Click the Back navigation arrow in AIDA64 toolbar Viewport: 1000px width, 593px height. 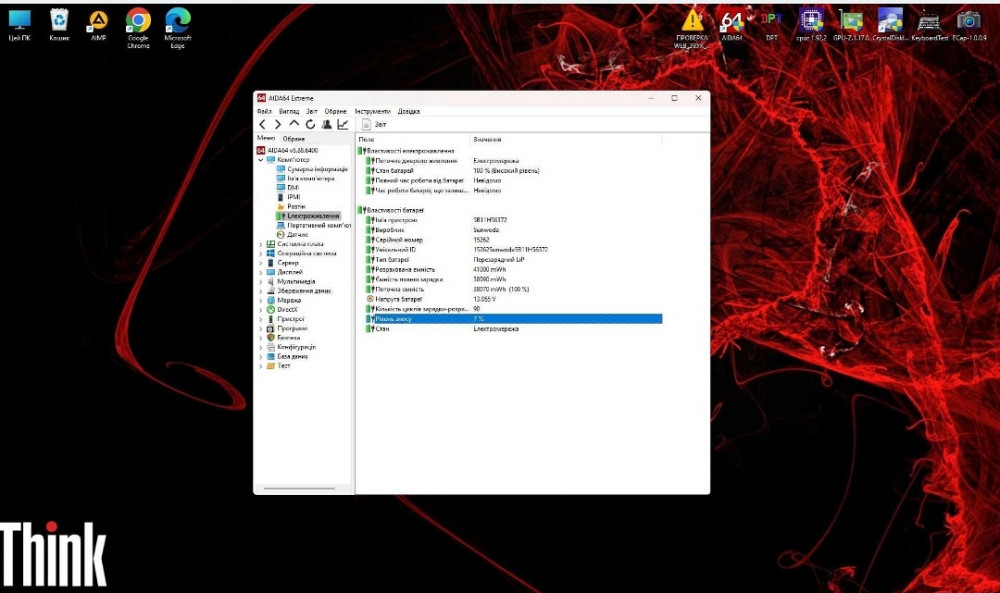click(262, 124)
